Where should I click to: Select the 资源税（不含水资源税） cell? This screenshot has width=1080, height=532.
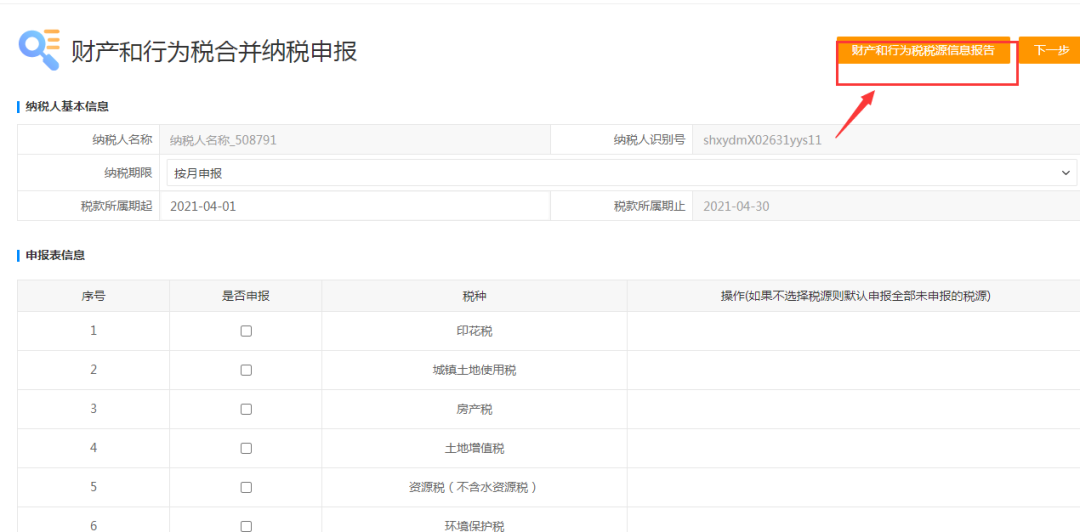click(474, 487)
